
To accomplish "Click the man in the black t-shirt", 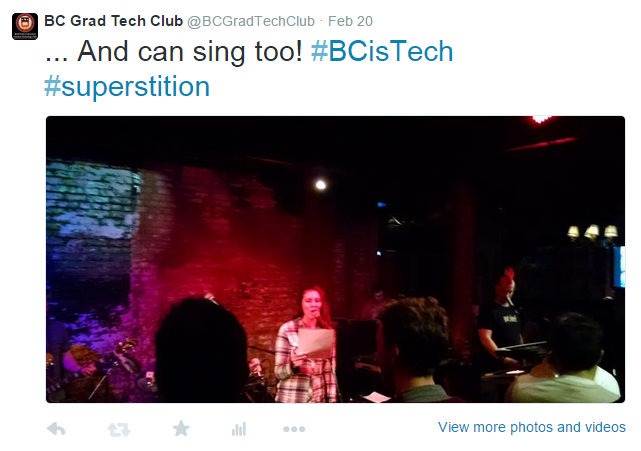I will pos(499,320).
